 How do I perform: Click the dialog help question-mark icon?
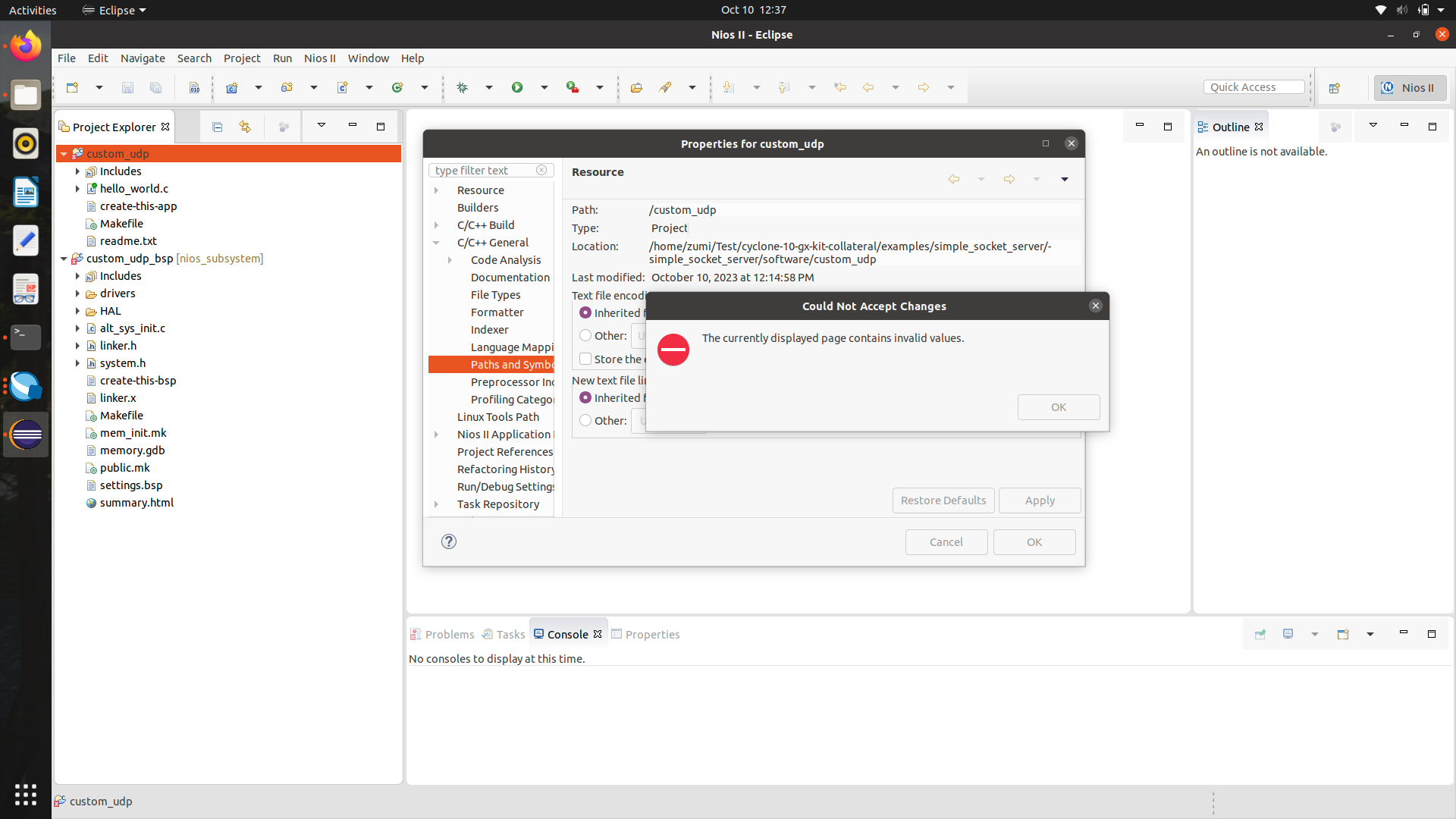[x=449, y=541]
